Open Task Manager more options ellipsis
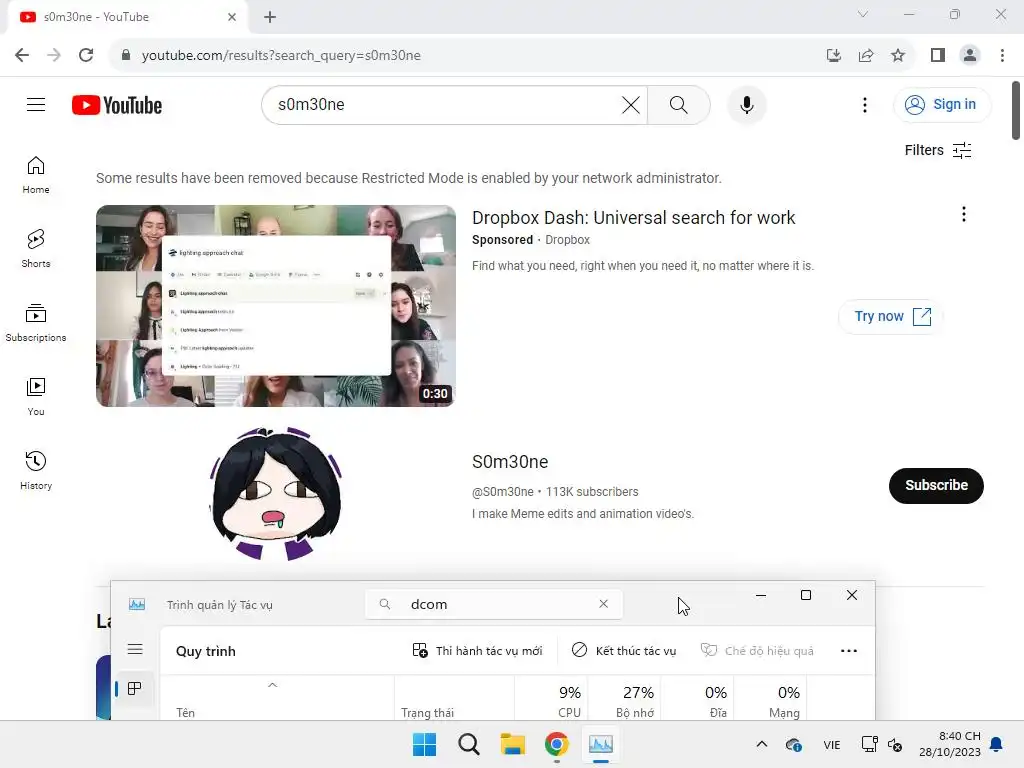 pyautogui.click(x=848, y=650)
